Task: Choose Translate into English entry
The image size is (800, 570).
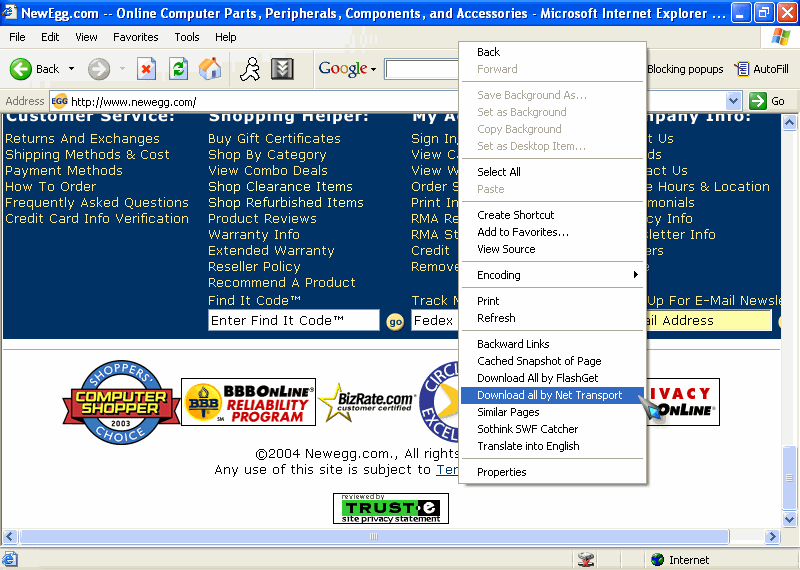Action: click(x=554, y=446)
